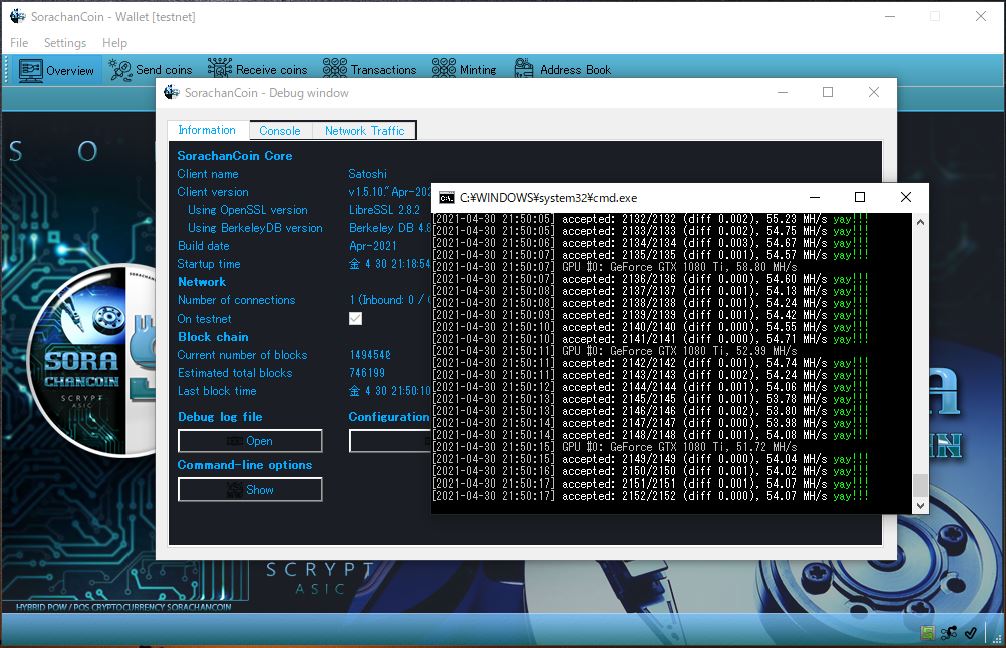The image size is (1006, 648).
Task: Switch to the Information tab
Action: 207,130
